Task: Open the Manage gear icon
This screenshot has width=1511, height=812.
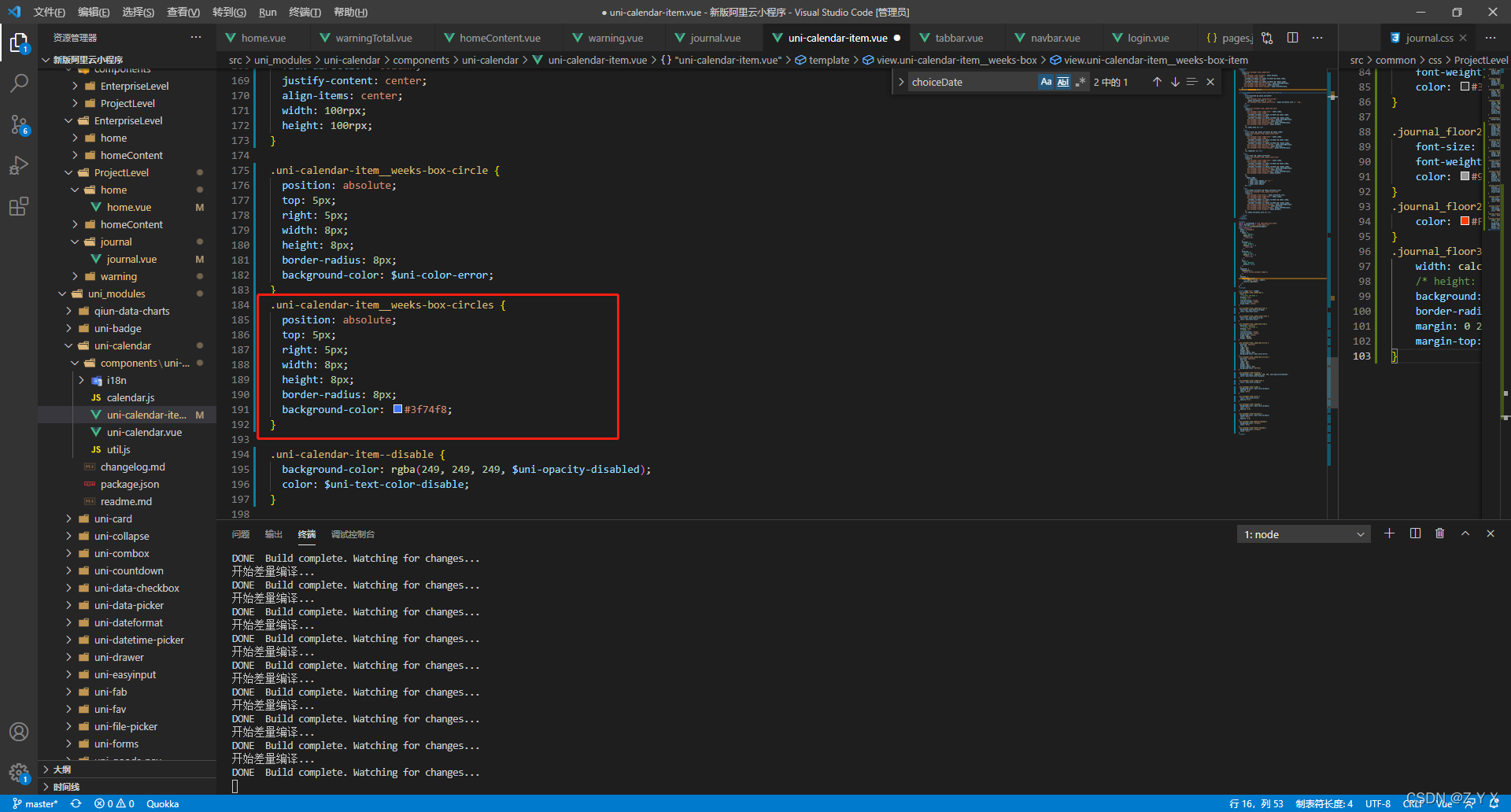Action: pyautogui.click(x=19, y=773)
